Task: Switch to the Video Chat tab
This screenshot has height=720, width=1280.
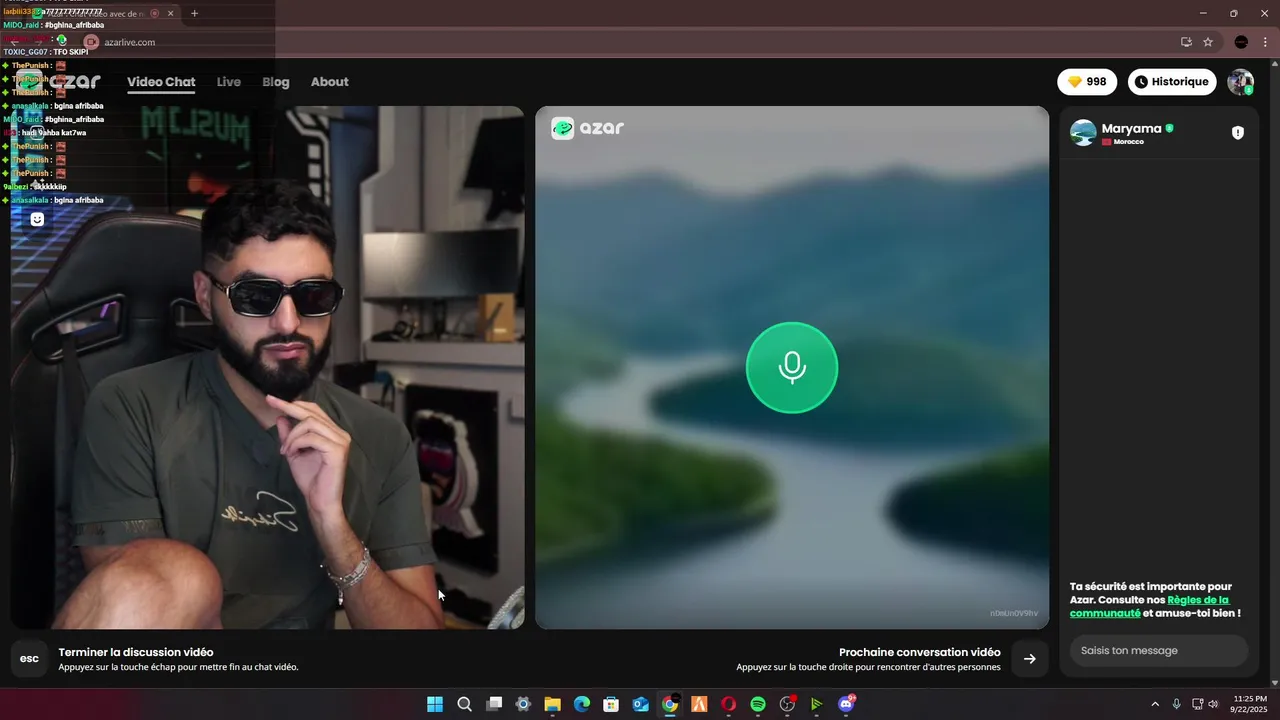Action: point(161,82)
